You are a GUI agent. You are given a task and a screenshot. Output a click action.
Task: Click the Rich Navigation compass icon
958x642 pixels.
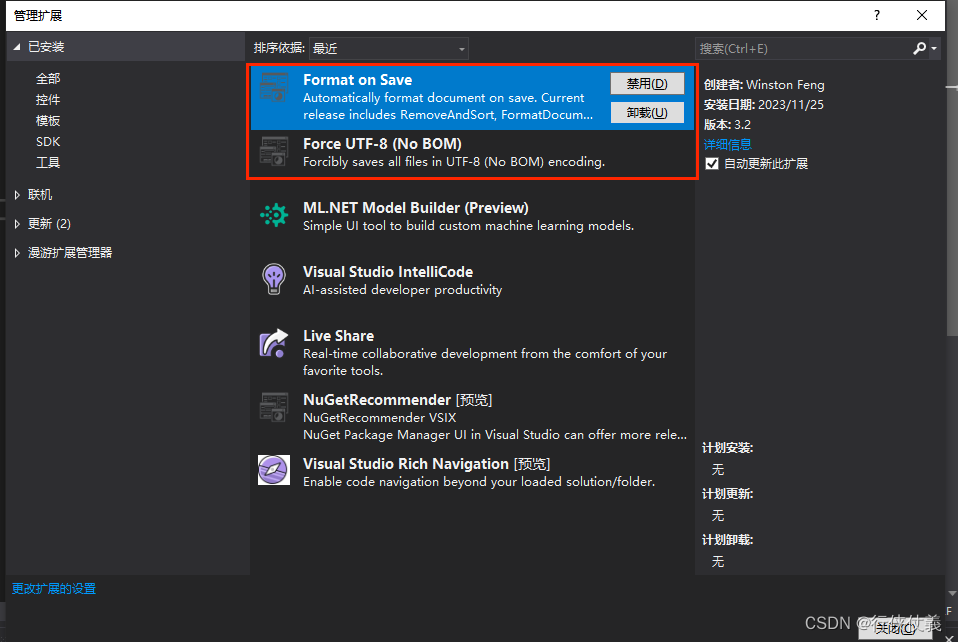pyautogui.click(x=274, y=470)
